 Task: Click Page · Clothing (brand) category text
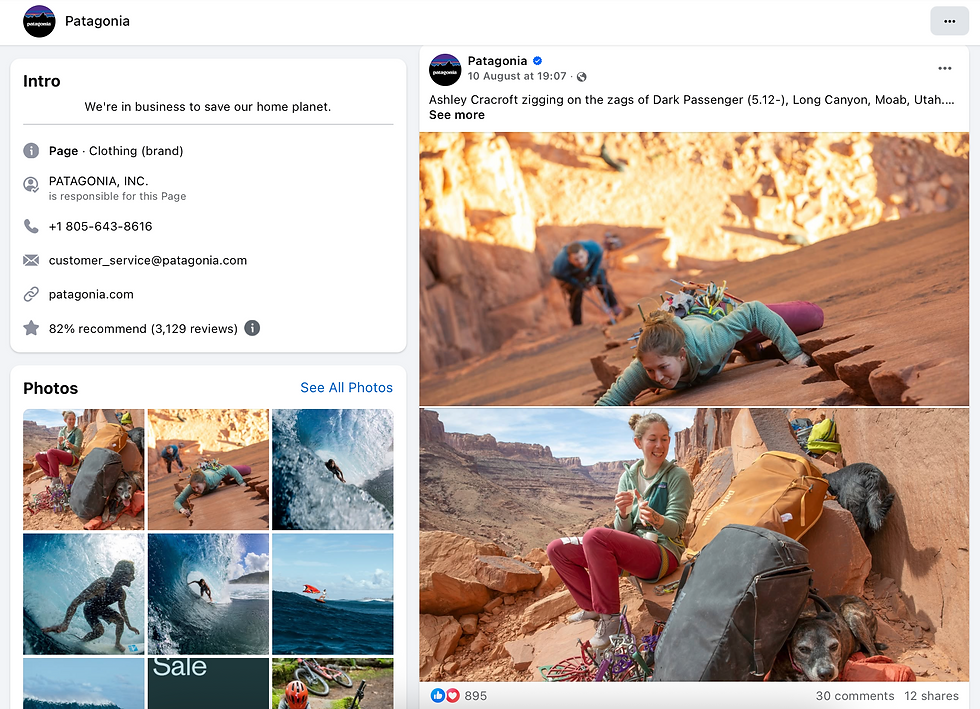(x=116, y=151)
